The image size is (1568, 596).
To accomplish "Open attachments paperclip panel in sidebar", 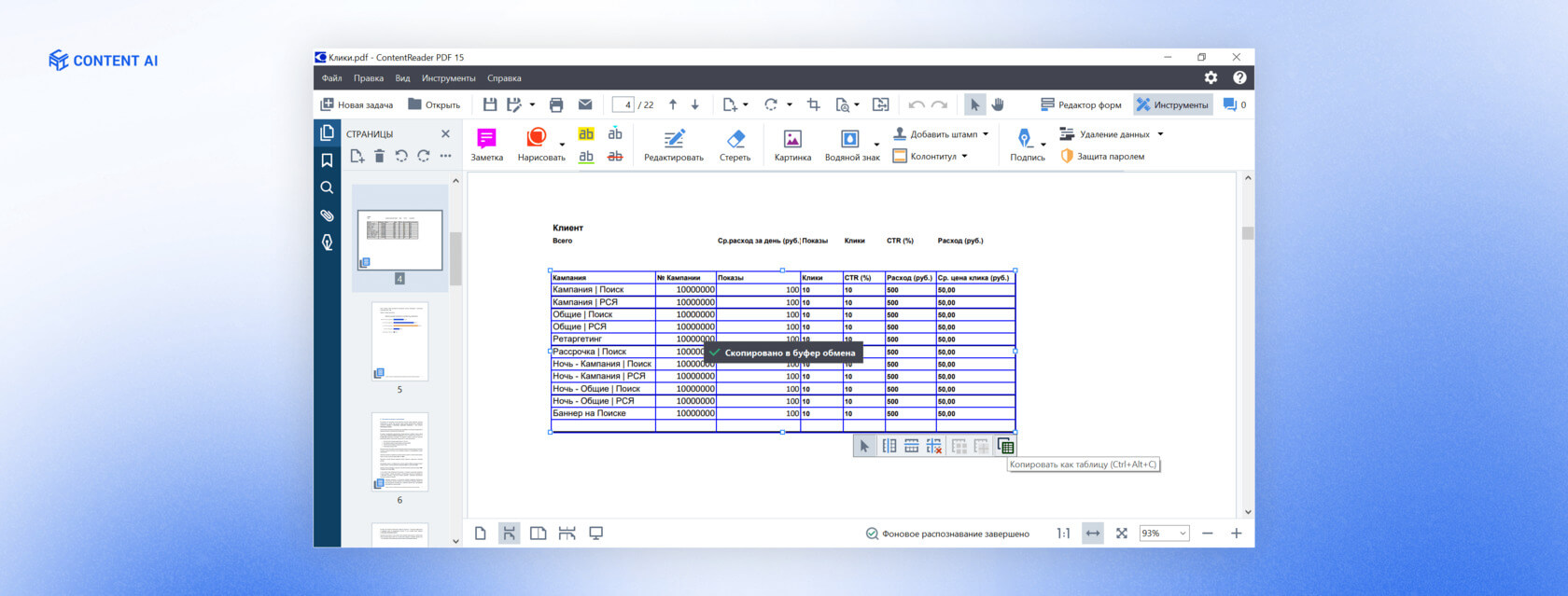I will point(327,215).
